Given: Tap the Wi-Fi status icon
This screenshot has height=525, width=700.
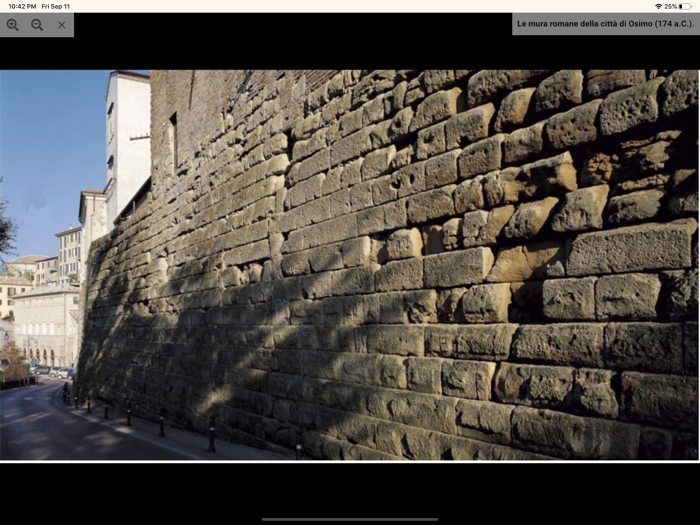Looking at the screenshot, I should 658,6.
